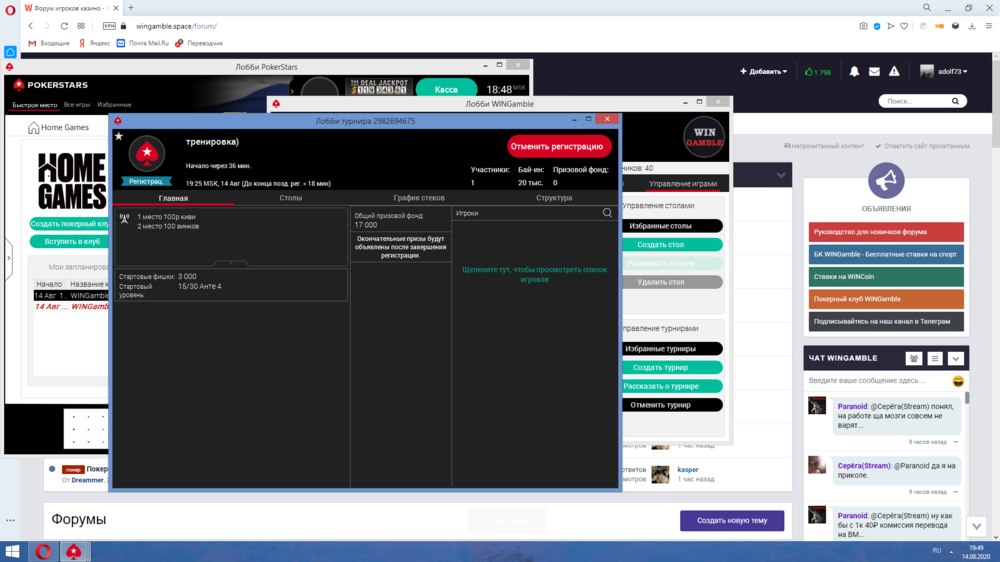Go back in Opera browser
Viewport: 1000px width, 562px height.
point(30,26)
